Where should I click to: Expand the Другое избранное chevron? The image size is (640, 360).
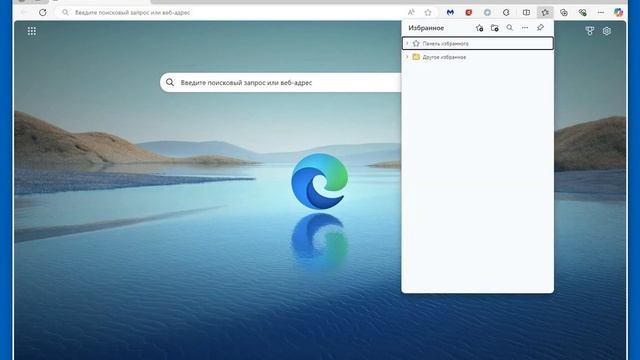(407, 57)
